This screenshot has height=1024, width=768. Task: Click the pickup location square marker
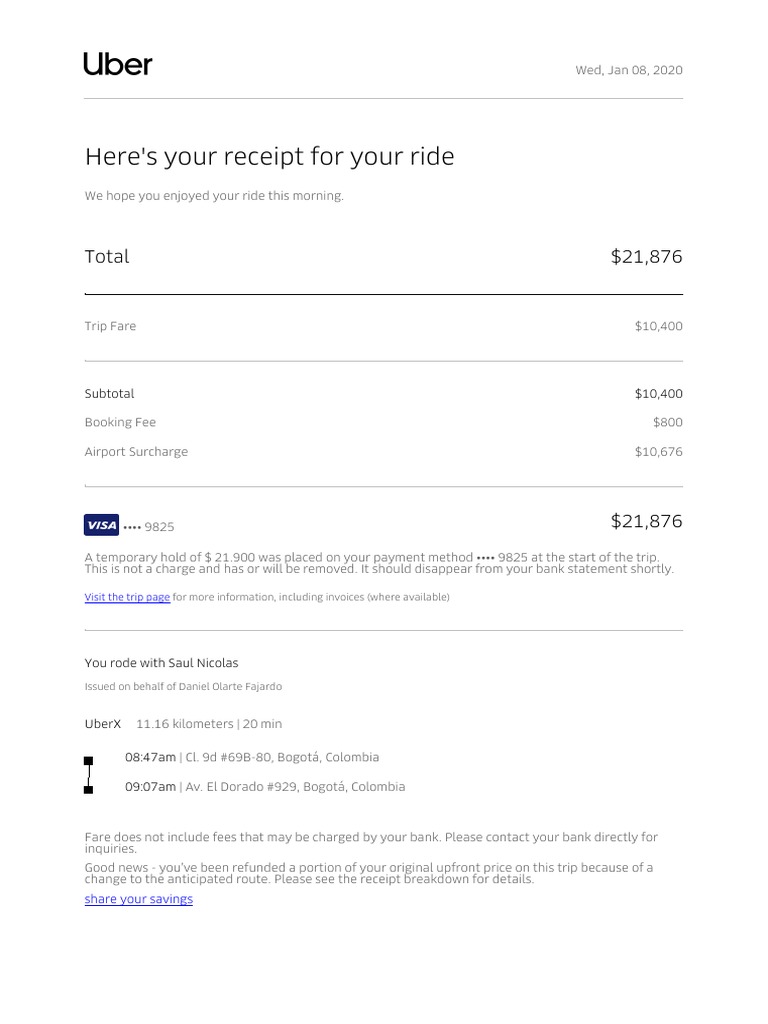point(89,761)
